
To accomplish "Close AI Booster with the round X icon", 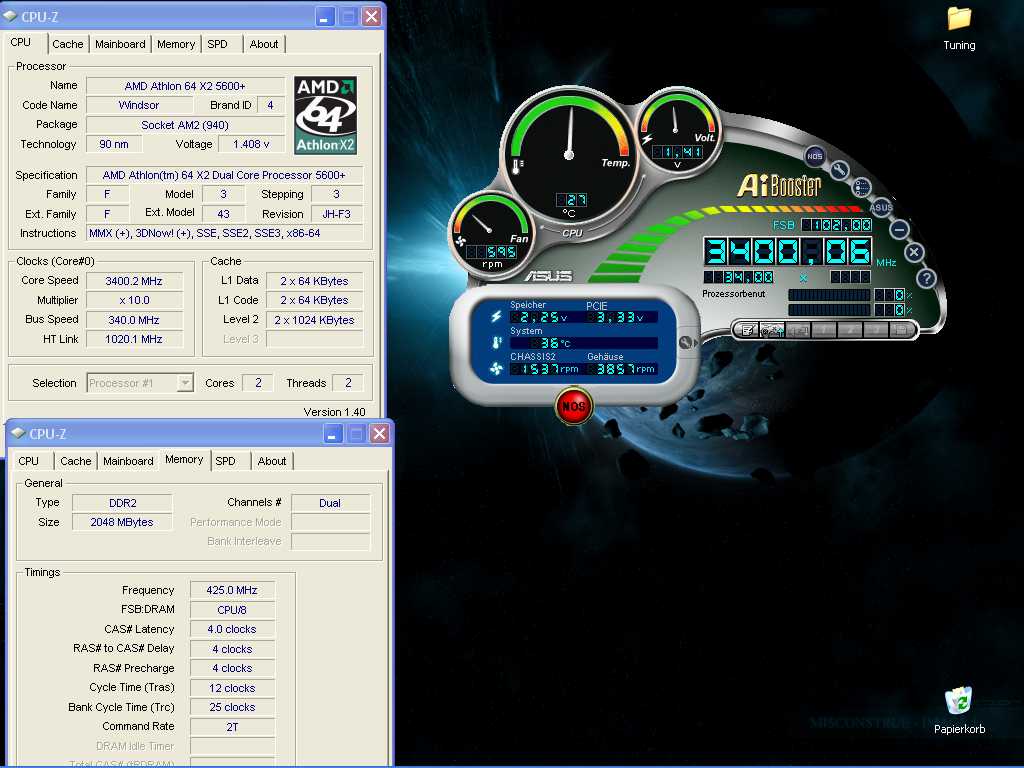I will [x=914, y=252].
